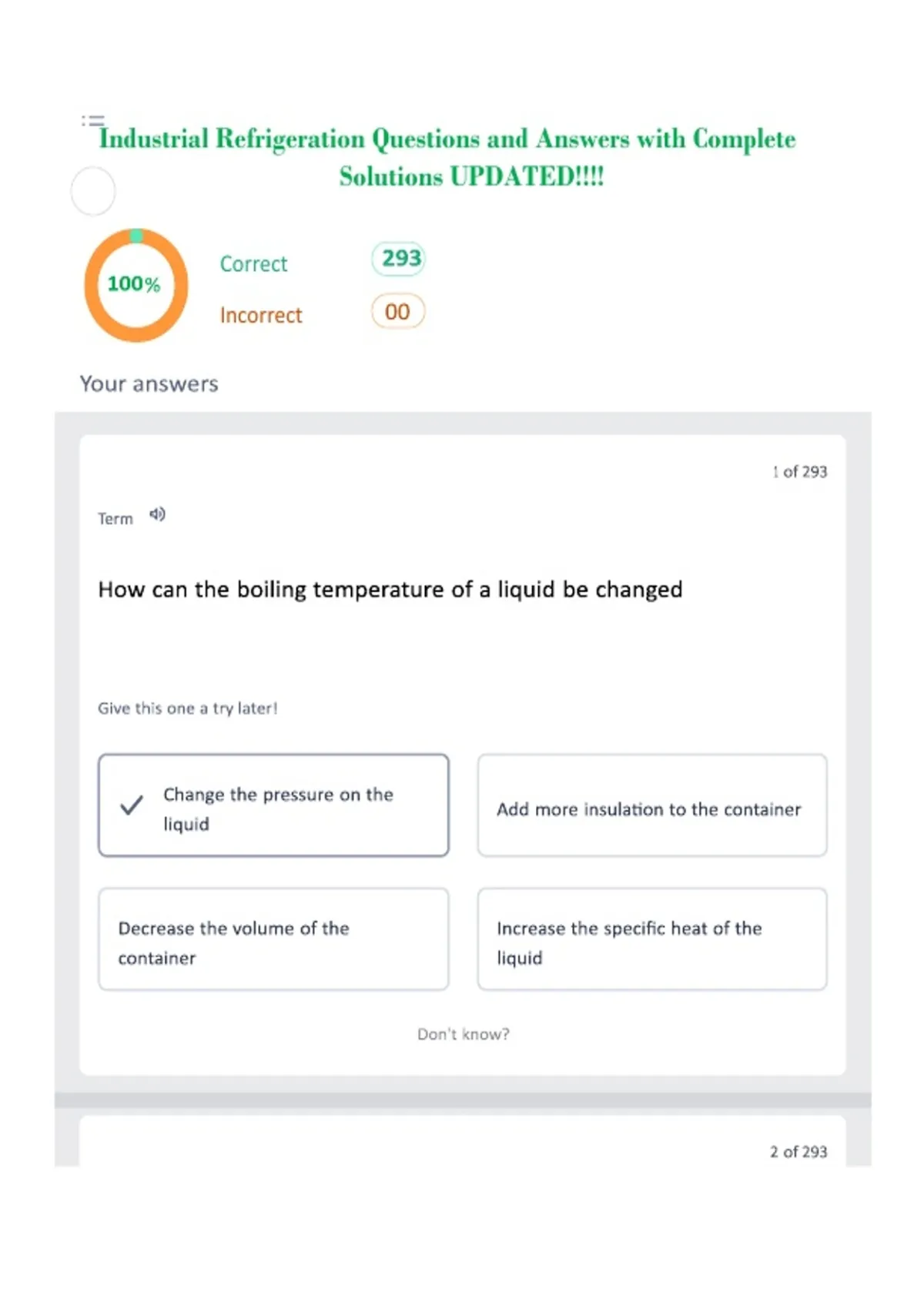Click the 'Don't know?' link
This screenshot has height=1309, width=924.
[x=464, y=1034]
